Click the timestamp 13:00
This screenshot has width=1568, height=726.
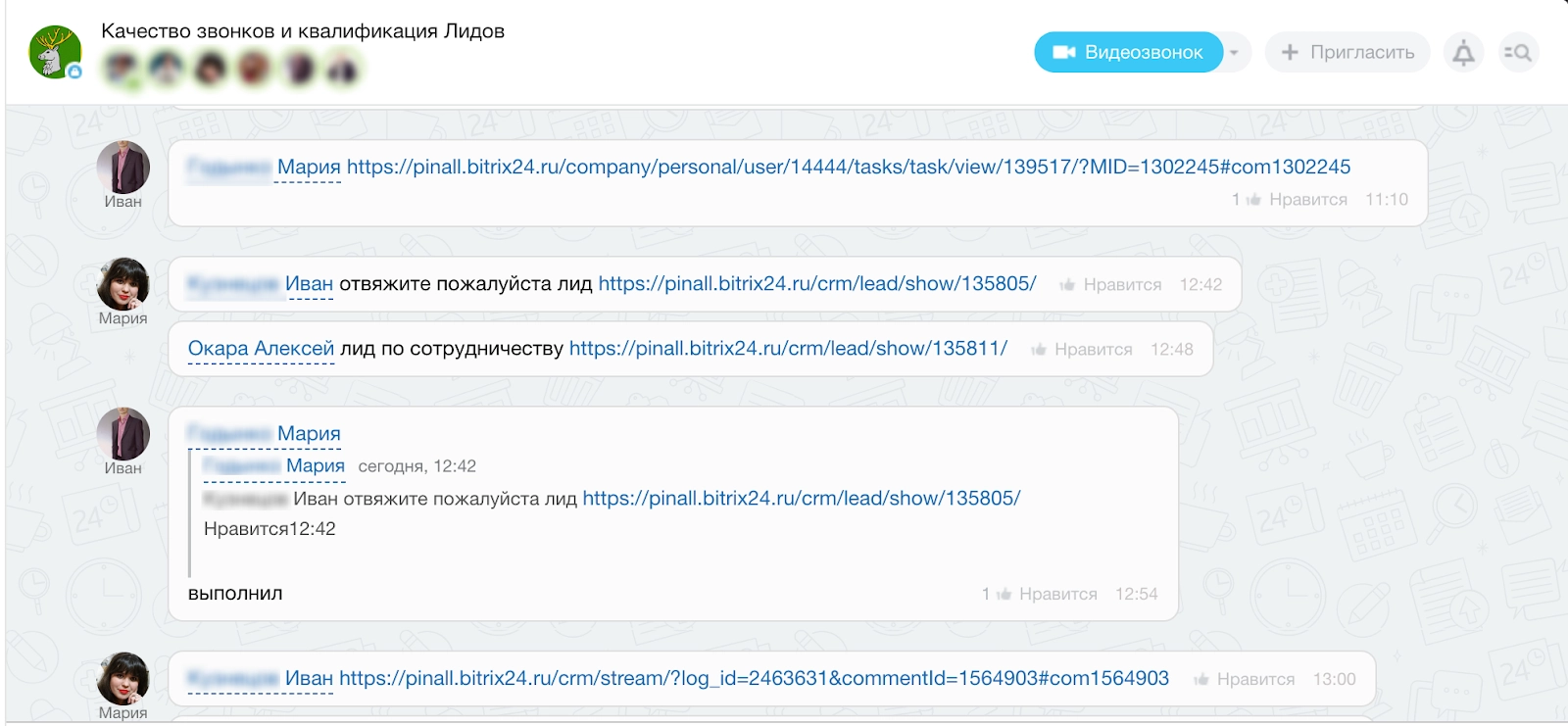pyautogui.click(x=1335, y=680)
